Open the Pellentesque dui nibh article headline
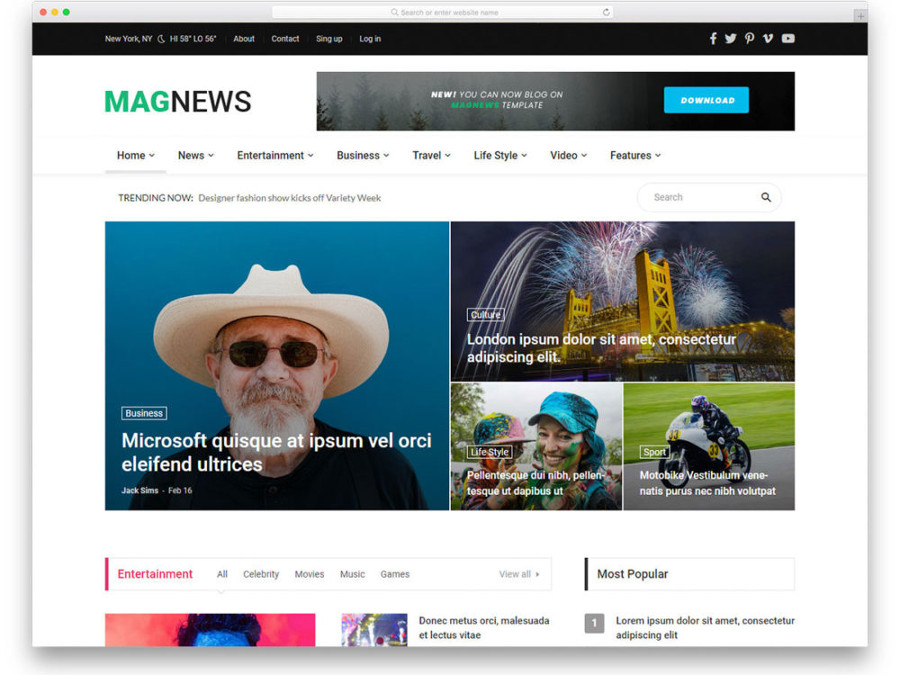 pos(535,483)
